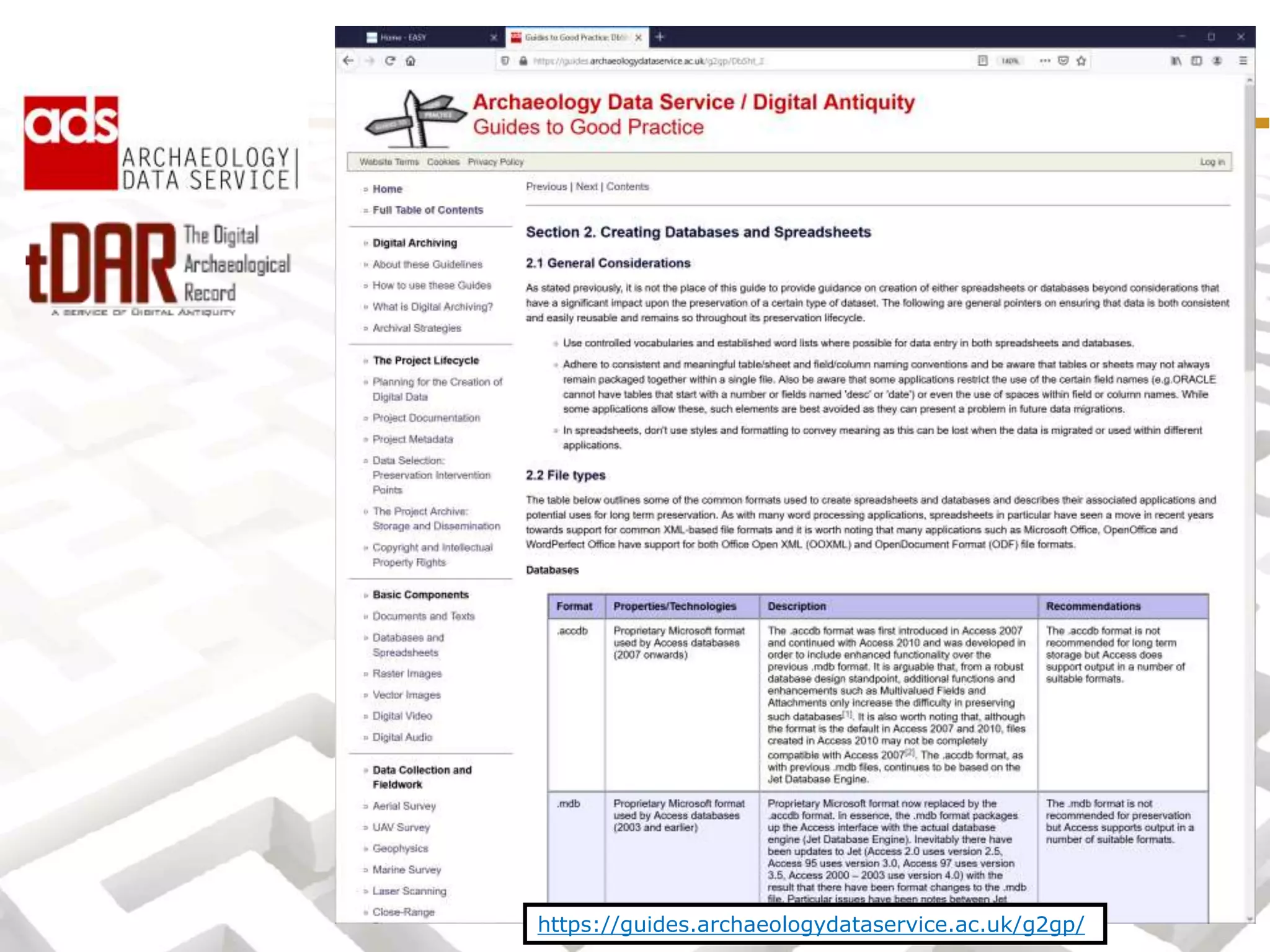Viewport: 1270px width, 952px height.
Task: Close the Guides to Good Practice tab
Action: (x=638, y=38)
